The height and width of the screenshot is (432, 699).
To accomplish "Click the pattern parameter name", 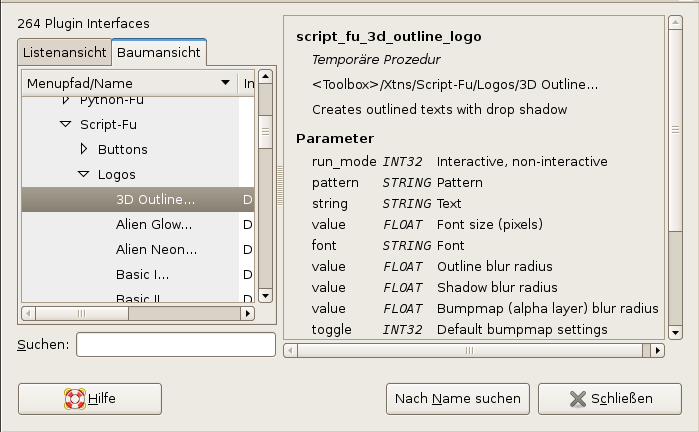I will coord(335,182).
